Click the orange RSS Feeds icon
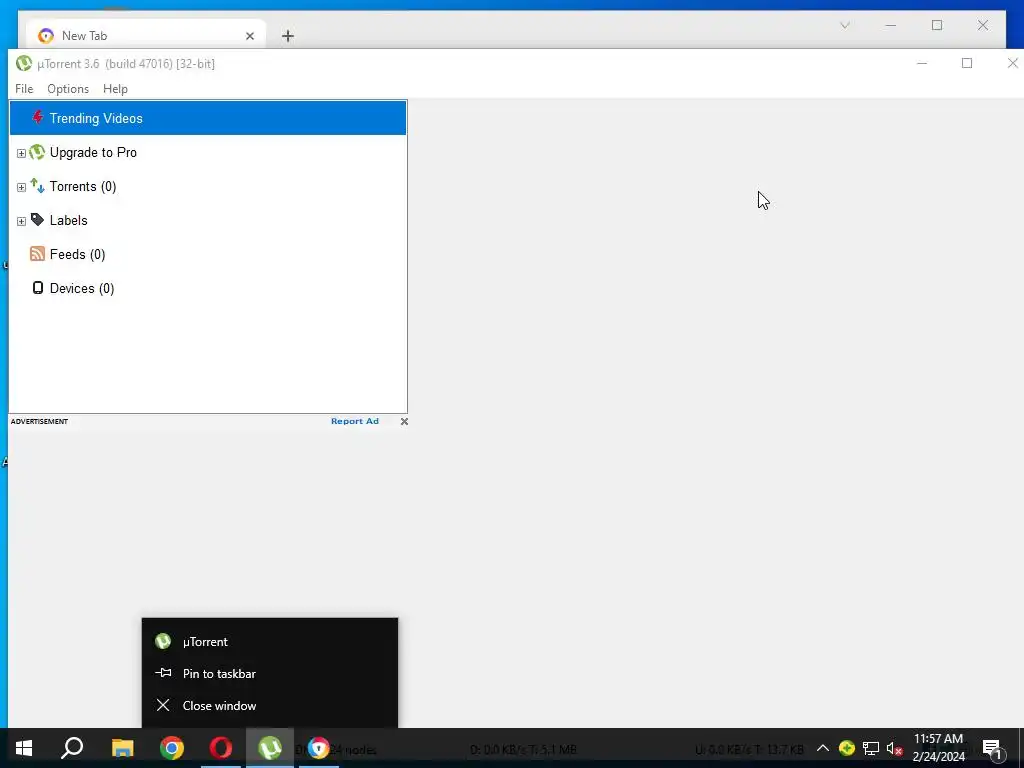The width and height of the screenshot is (1024, 768). (37, 254)
